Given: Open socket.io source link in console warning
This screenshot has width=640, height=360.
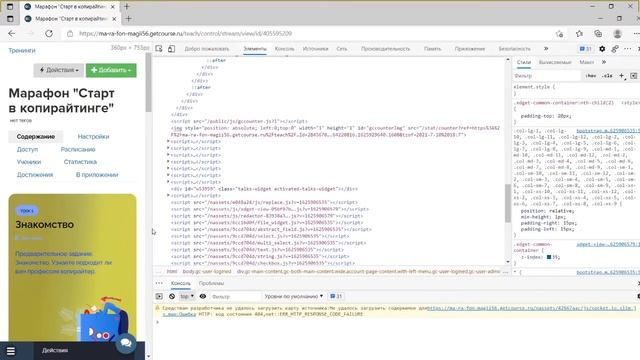Looking at the screenshot, I should (x=531, y=308).
